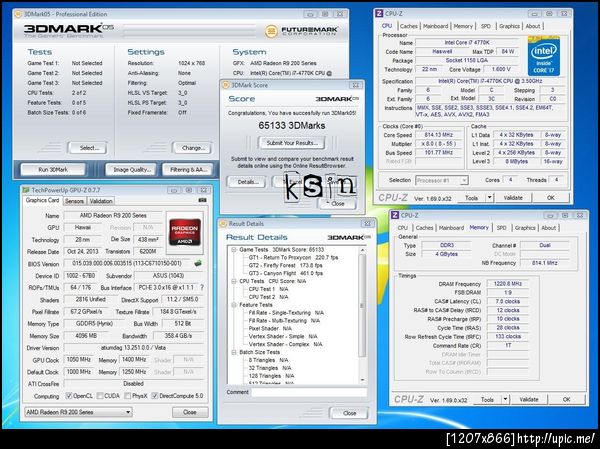Click Validate button in CPU-Z Memory window
This screenshot has width=600, height=449.
tap(528, 400)
